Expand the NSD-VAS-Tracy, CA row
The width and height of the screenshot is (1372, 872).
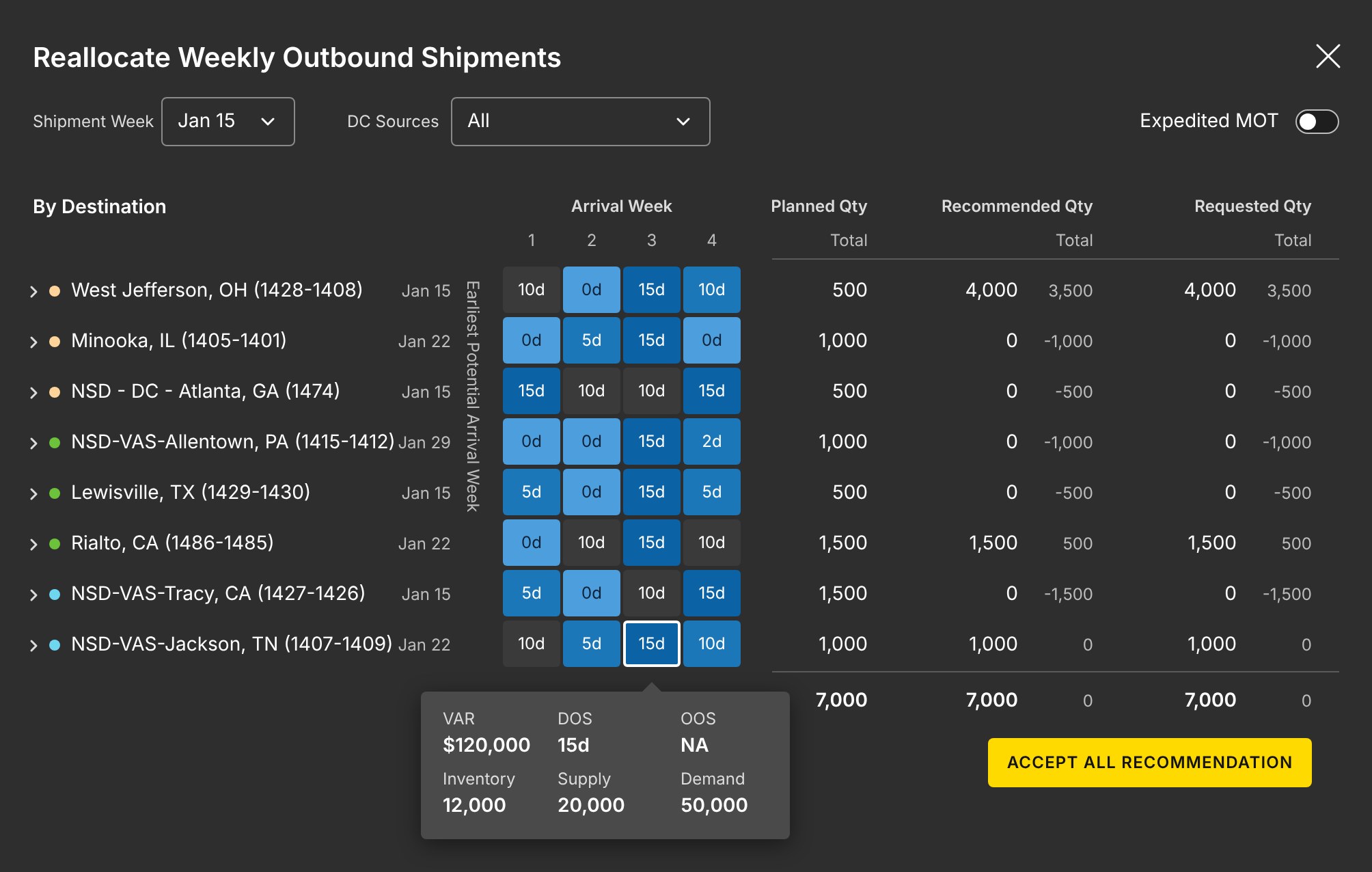pos(33,595)
